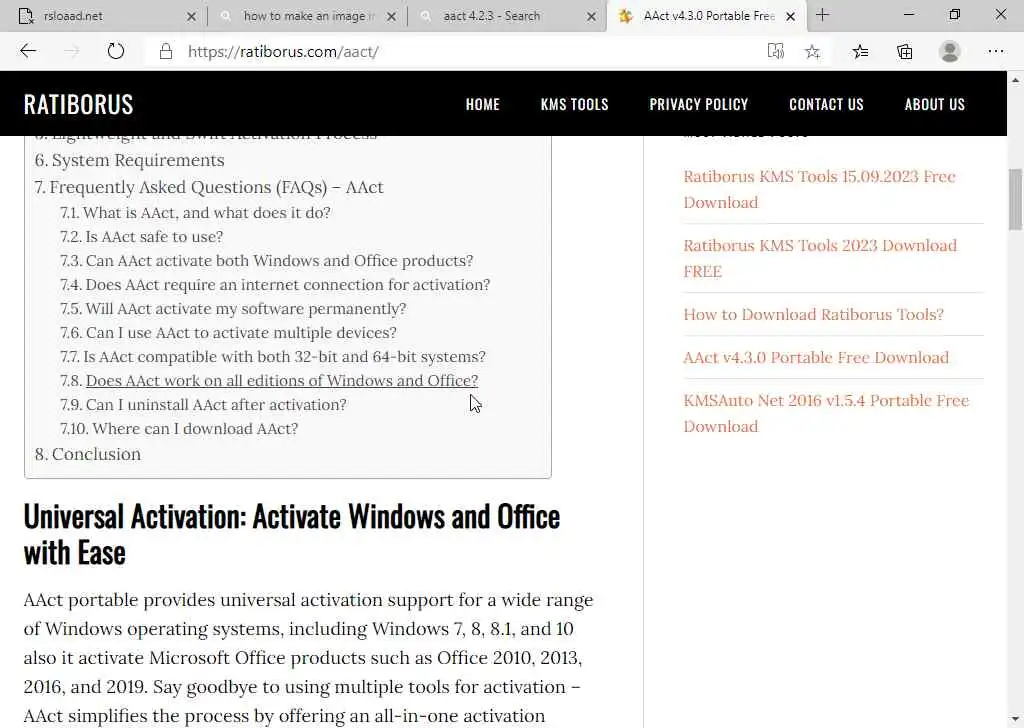Open 'How to Download Ratiborus Tools?' post
Viewport: 1024px width, 728px height.
(x=813, y=315)
